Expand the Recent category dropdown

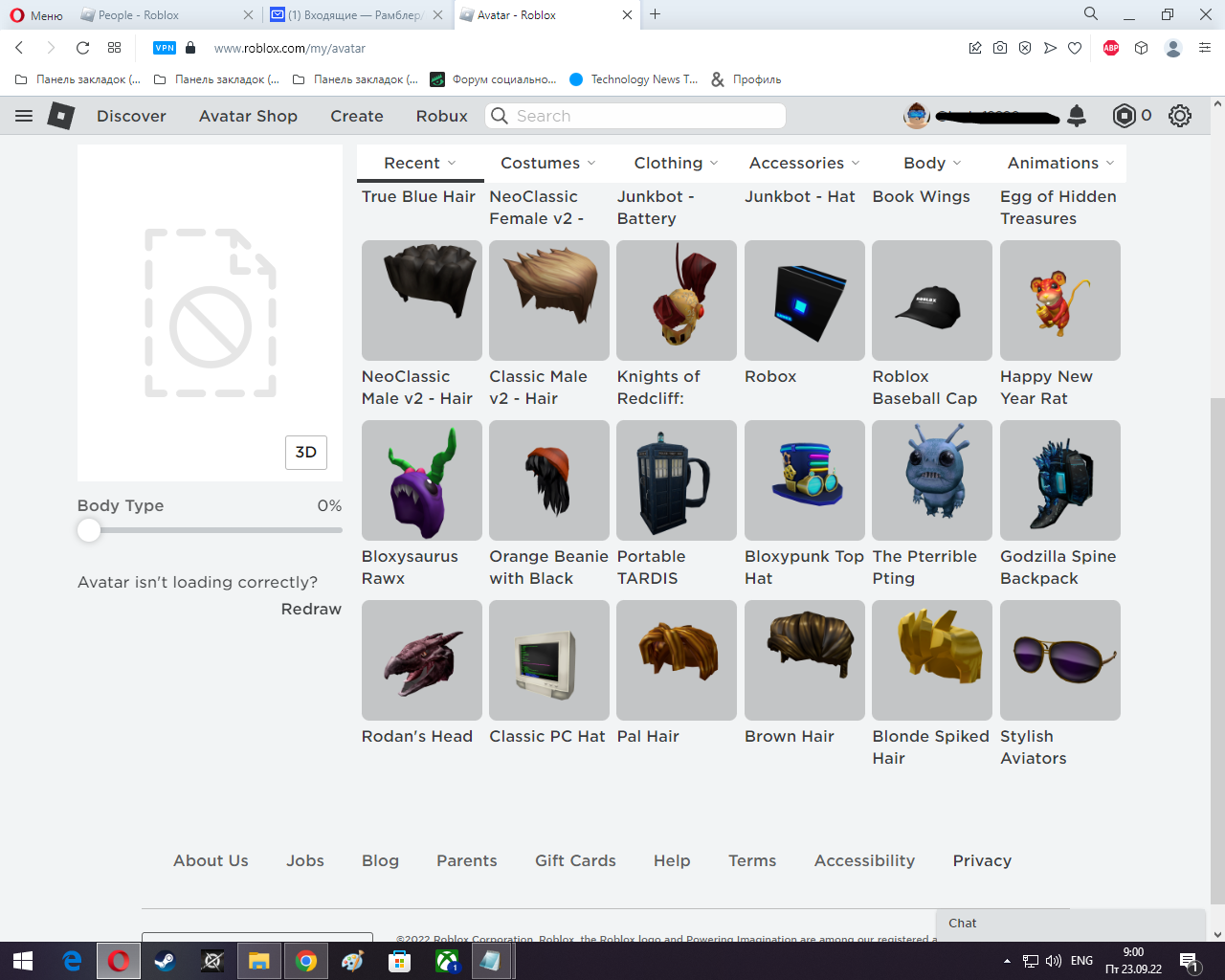[x=420, y=163]
